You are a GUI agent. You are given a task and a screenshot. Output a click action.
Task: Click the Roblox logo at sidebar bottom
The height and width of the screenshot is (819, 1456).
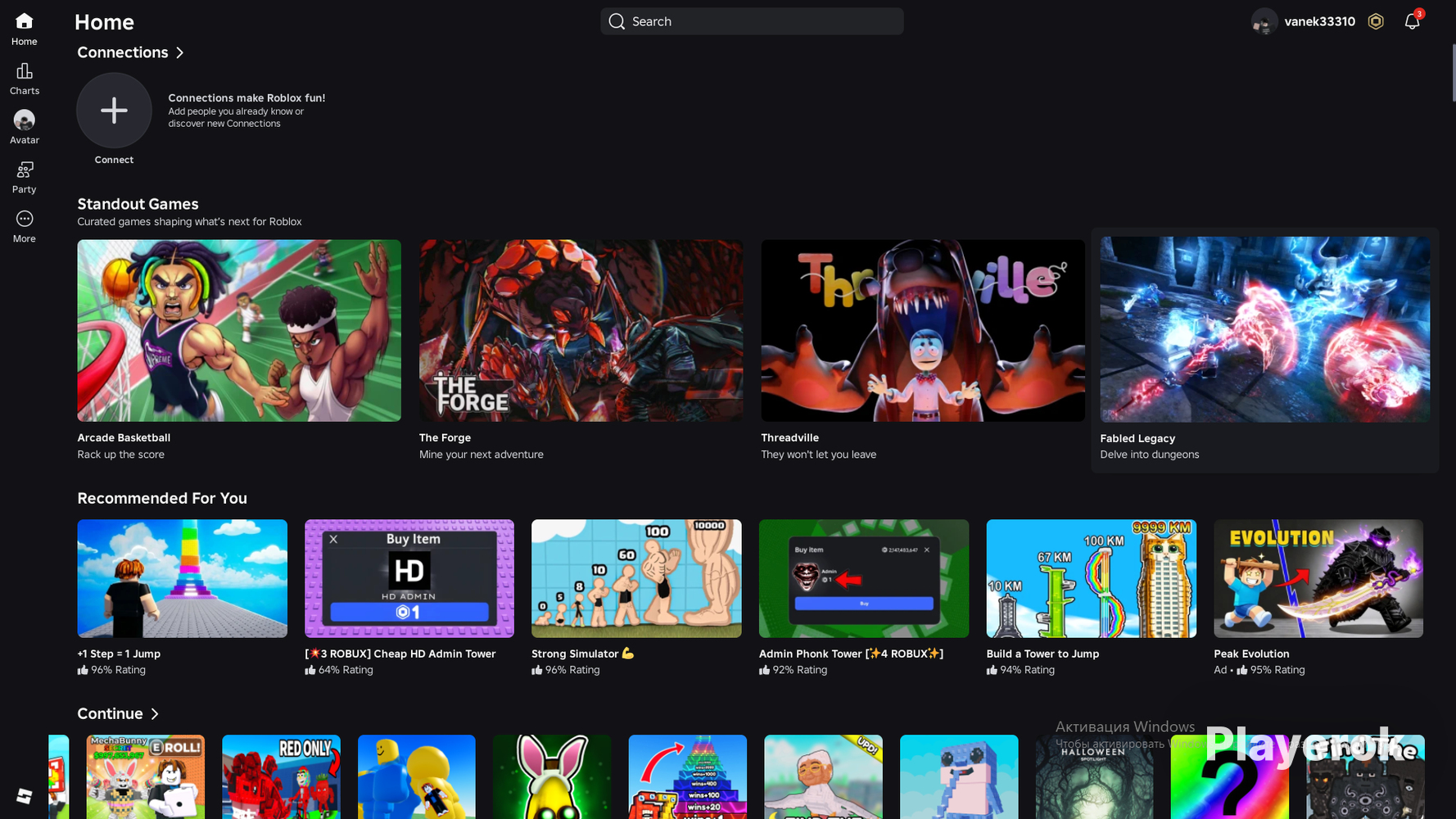(24, 796)
